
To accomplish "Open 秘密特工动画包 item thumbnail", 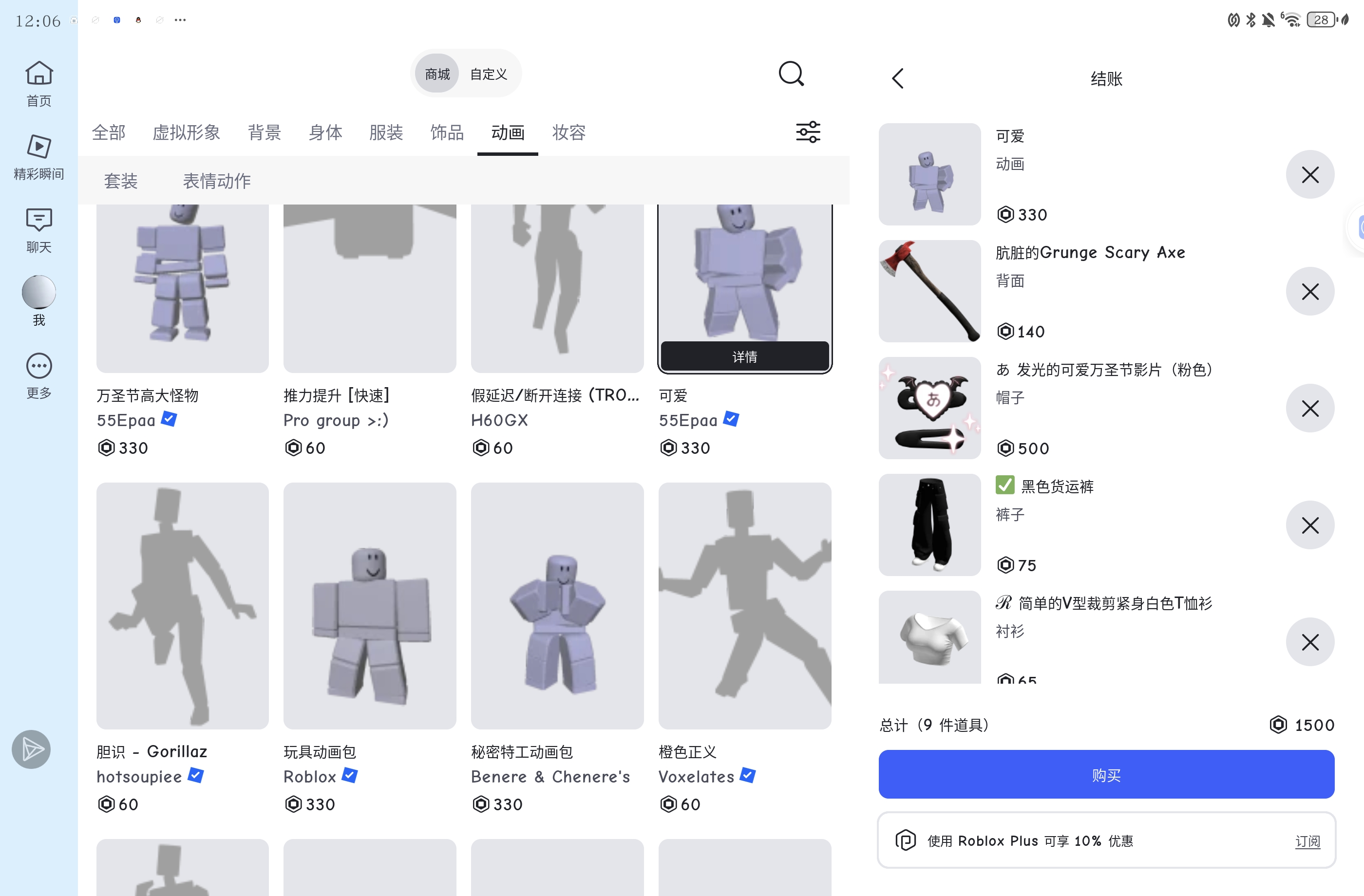I will pyautogui.click(x=557, y=606).
